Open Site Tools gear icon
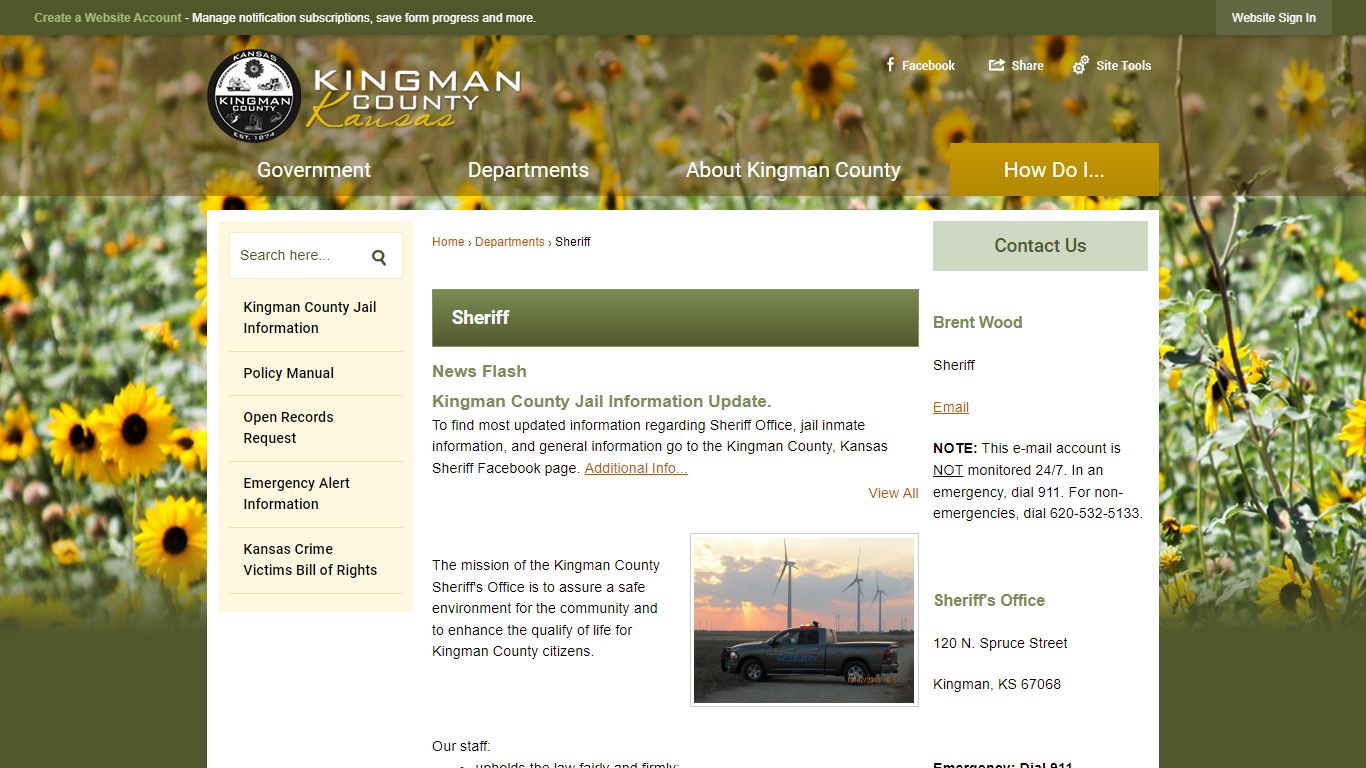This screenshot has width=1366, height=768. click(1081, 65)
